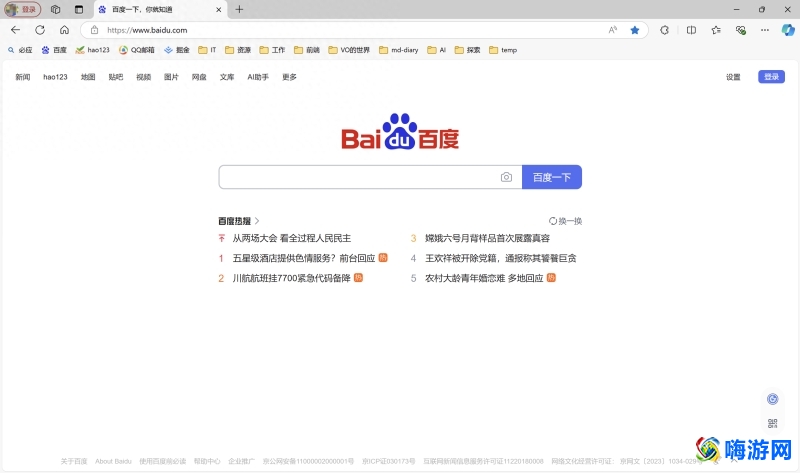Screen dimensions: 800x473
Task: Open 新闻 in Baidu top navigation
Action: coord(22,77)
